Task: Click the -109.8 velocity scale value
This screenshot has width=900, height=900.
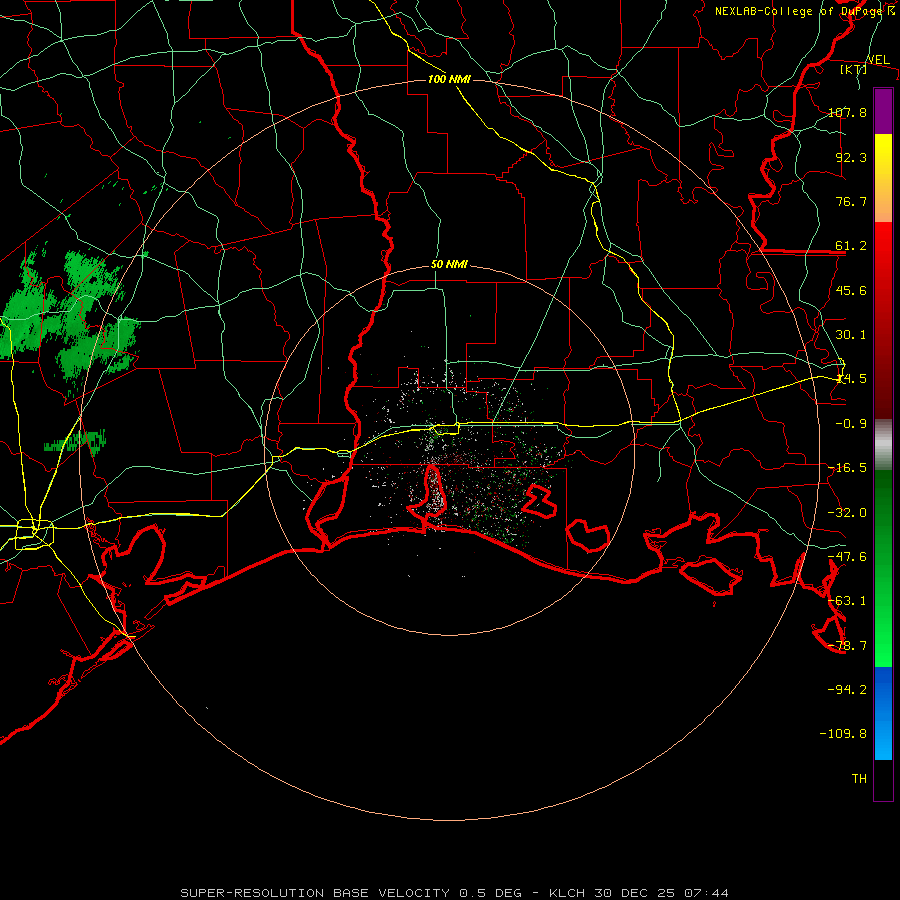Action: (843, 734)
